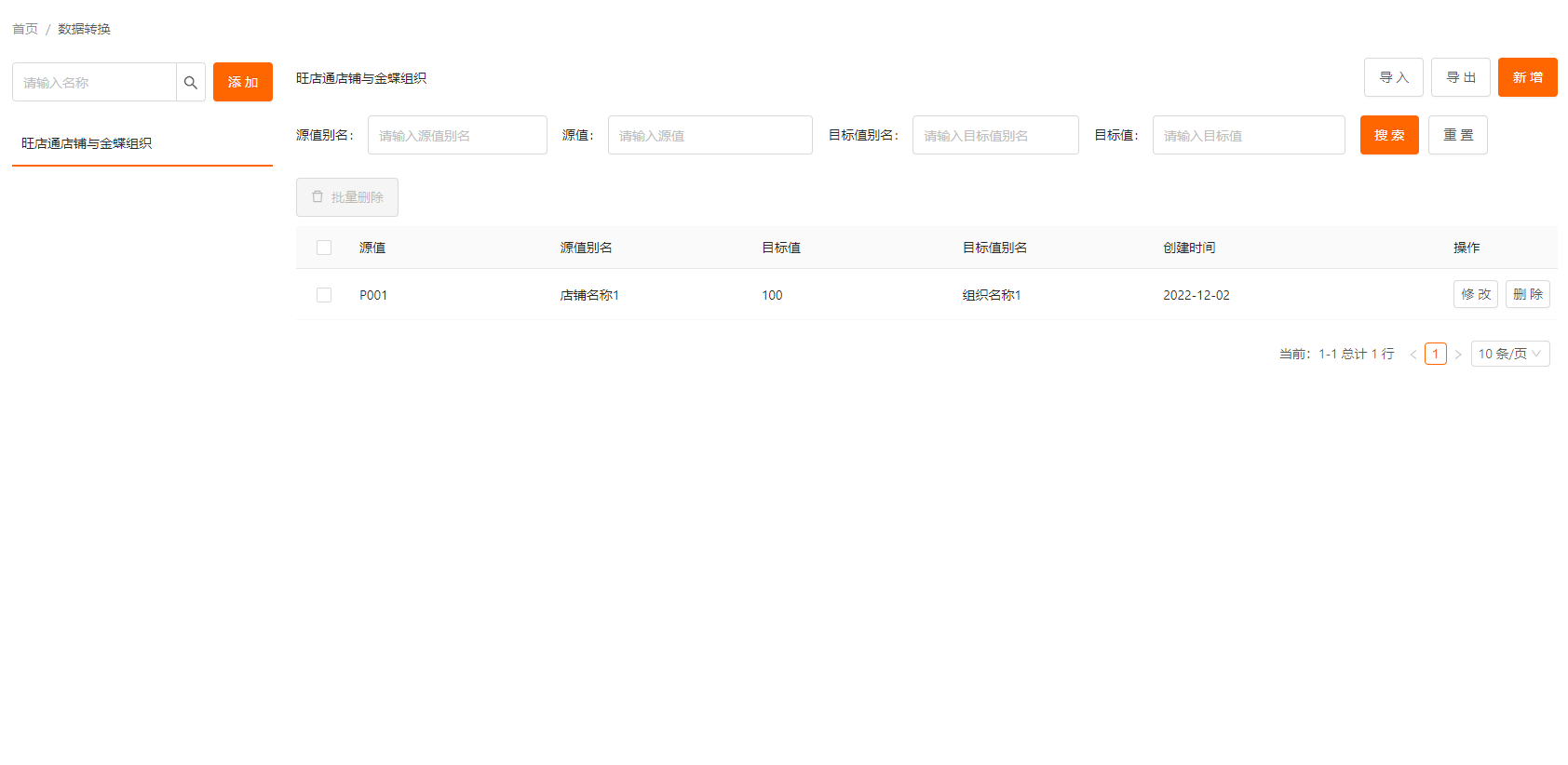Edit the P001 row with 修改

point(1475,294)
